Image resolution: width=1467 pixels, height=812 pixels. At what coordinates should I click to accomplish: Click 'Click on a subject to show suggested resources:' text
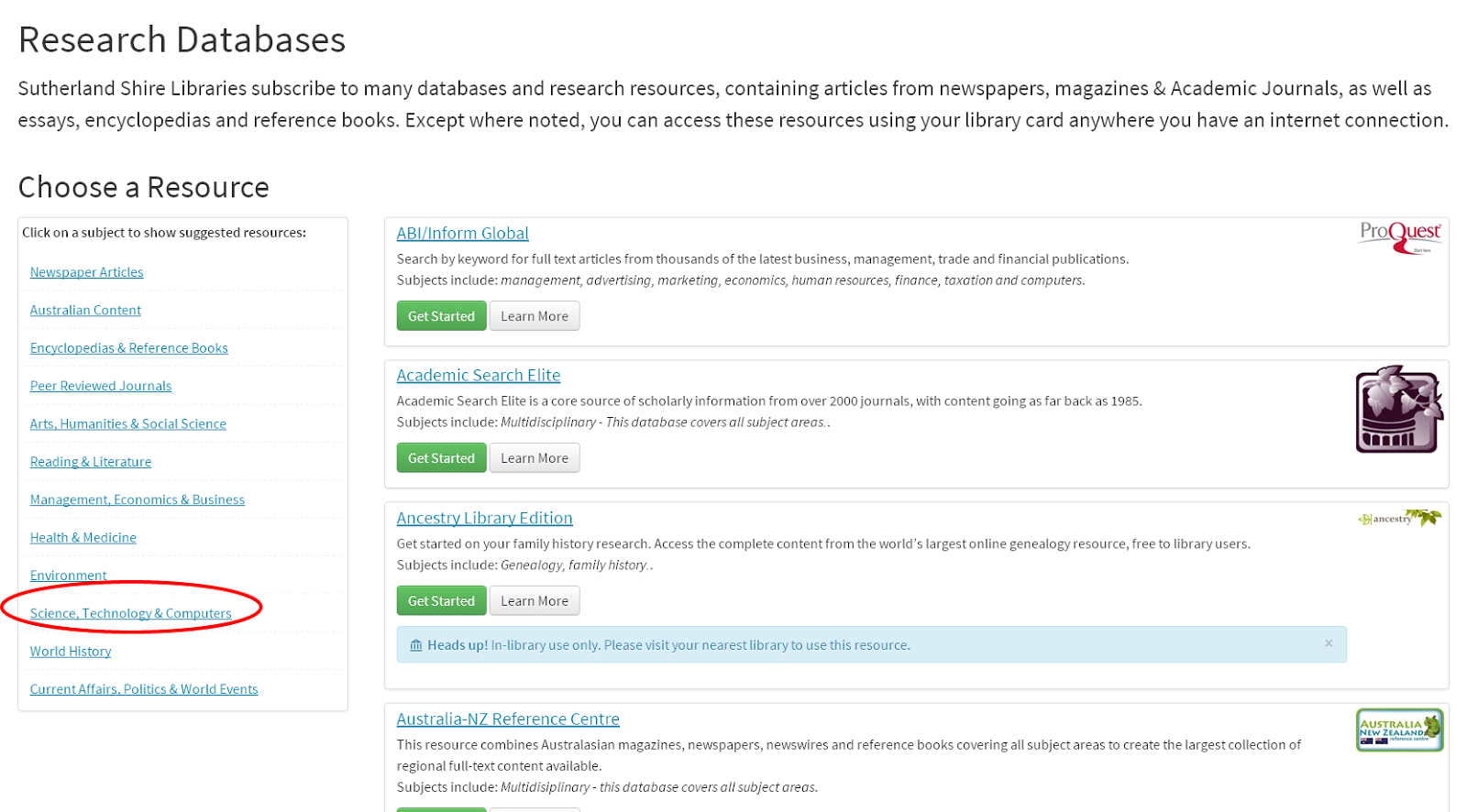point(164,233)
